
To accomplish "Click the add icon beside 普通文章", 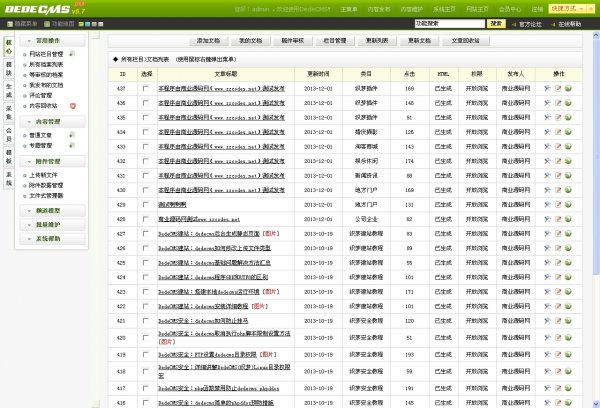I will (x=72, y=135).
